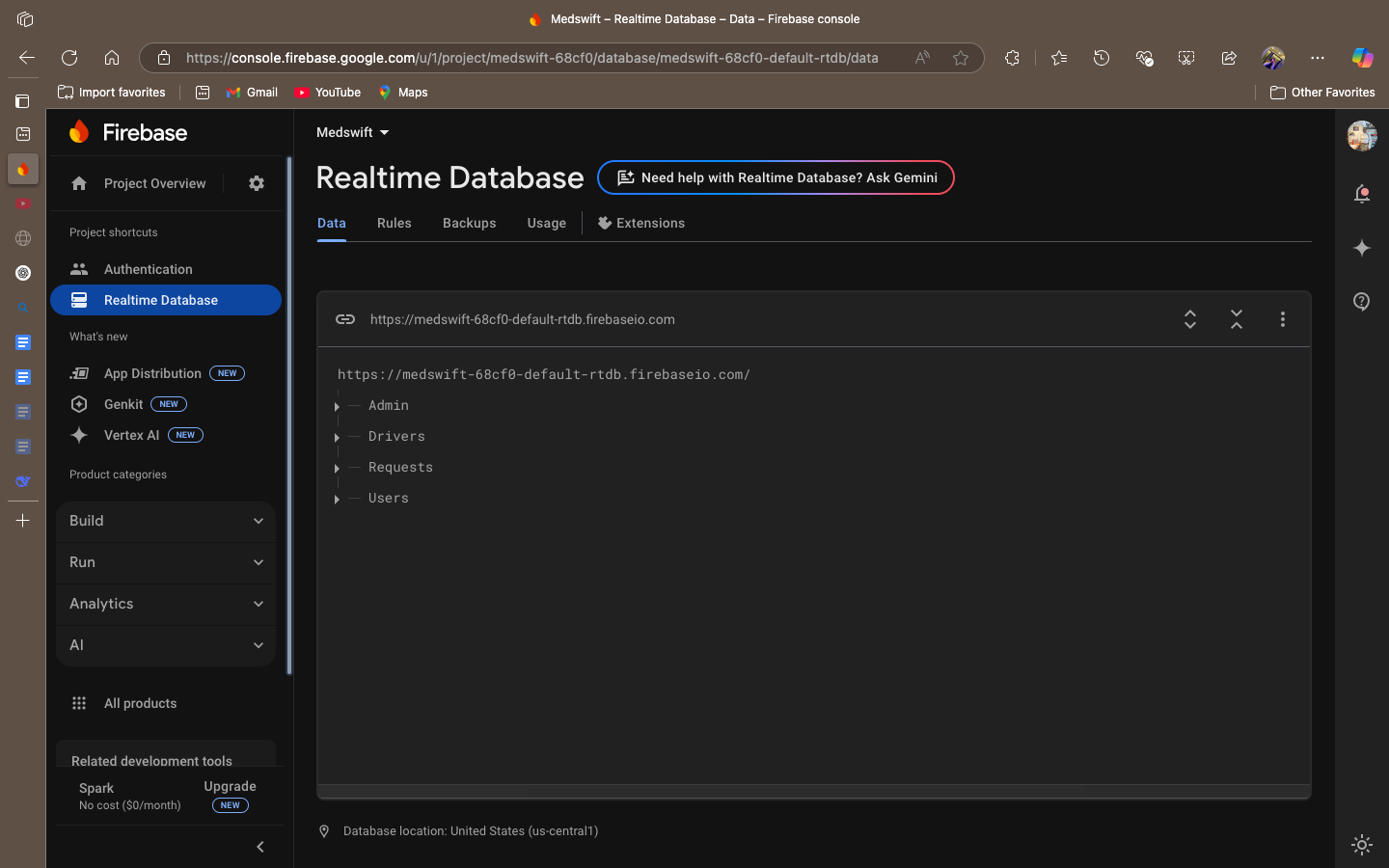Select the Users tree node
This screenshot has height=868, width=1389.
tap(389, 499)
